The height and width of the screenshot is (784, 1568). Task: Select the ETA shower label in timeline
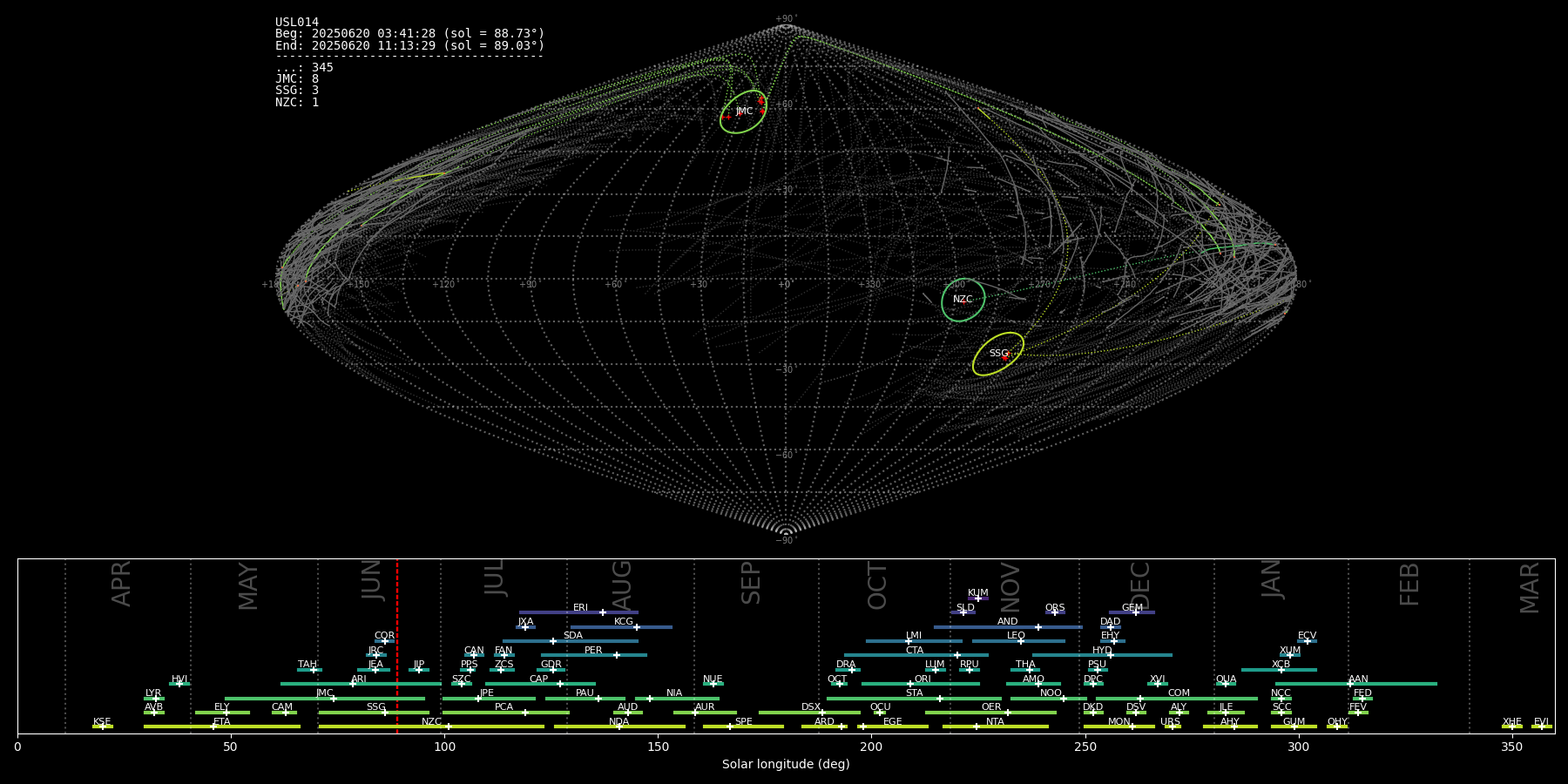coord(222,722)
